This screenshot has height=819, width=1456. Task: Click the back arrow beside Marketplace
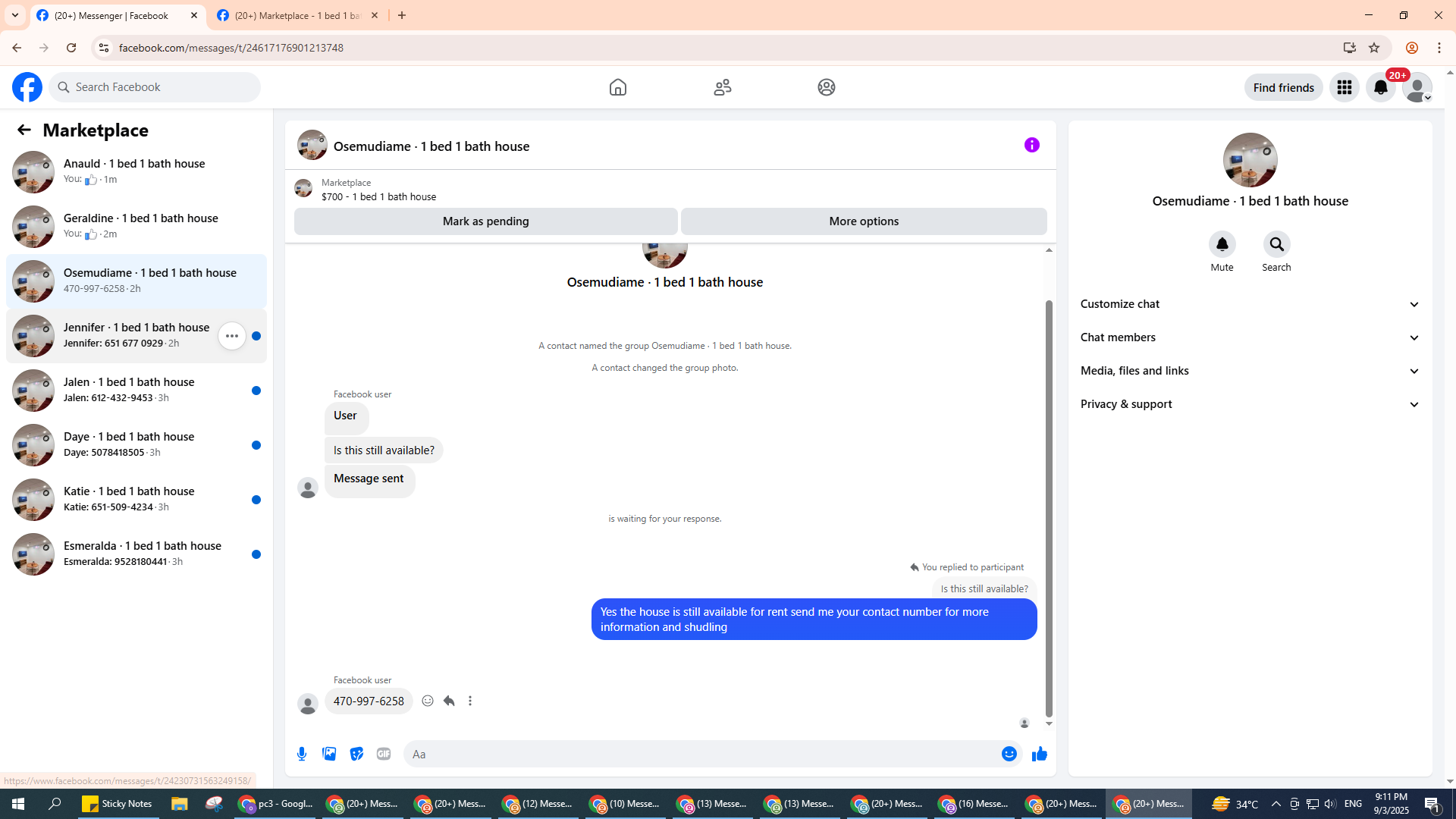(x=24, y=130)
